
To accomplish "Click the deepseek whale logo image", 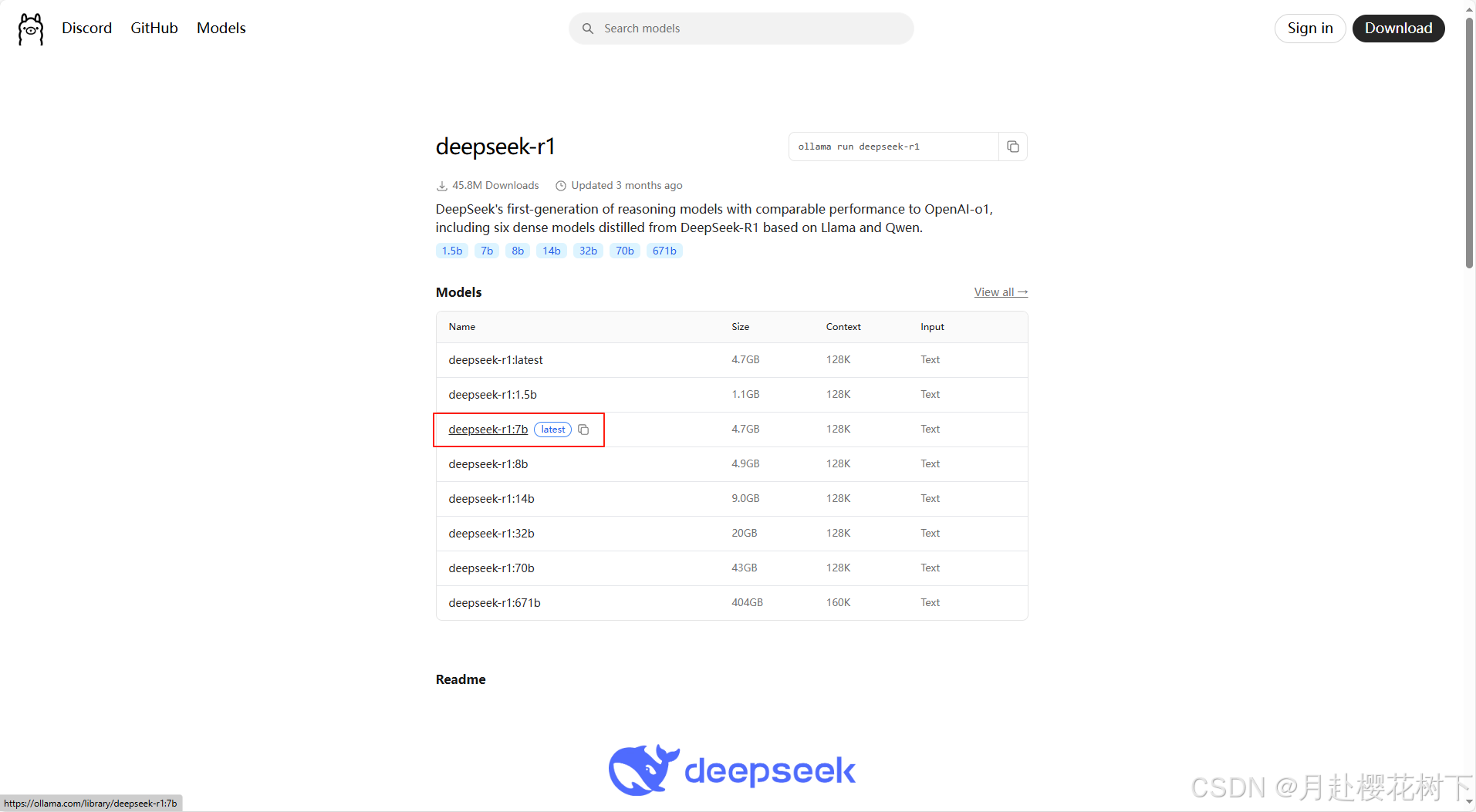I will pos(731,770).
